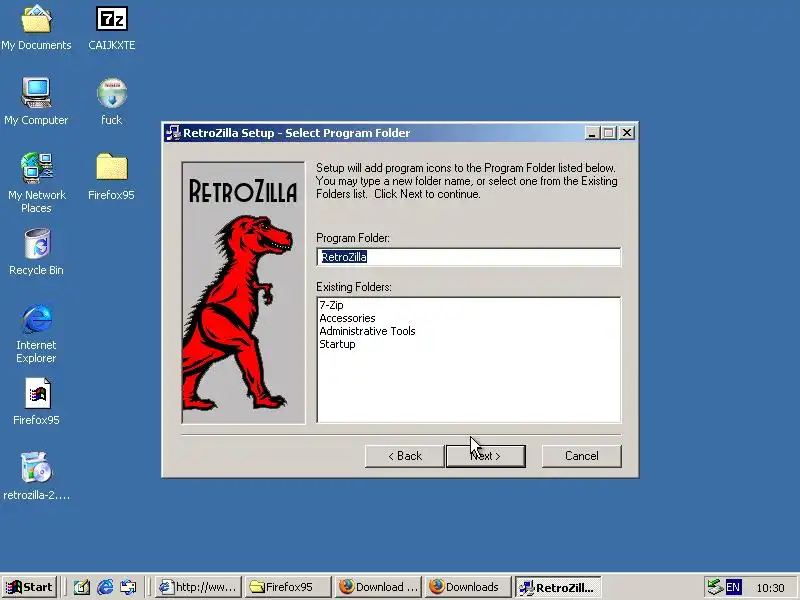The image size is (800, 600).
Task: Switch to the Downloads taskbar button
Action: [468, 587]
